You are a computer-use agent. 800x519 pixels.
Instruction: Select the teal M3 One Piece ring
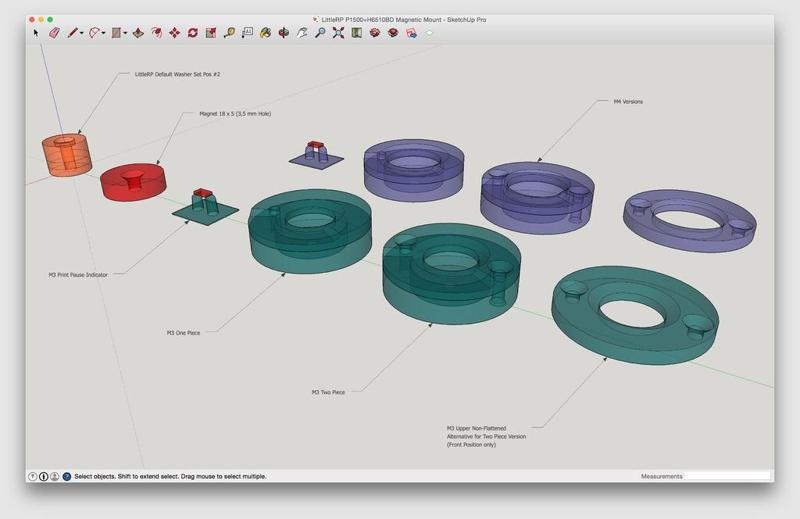(310, 231)
